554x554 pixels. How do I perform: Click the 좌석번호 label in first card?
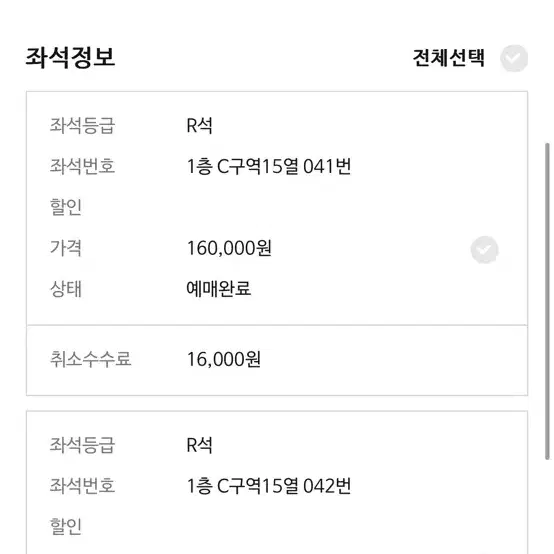click(82, 166)
